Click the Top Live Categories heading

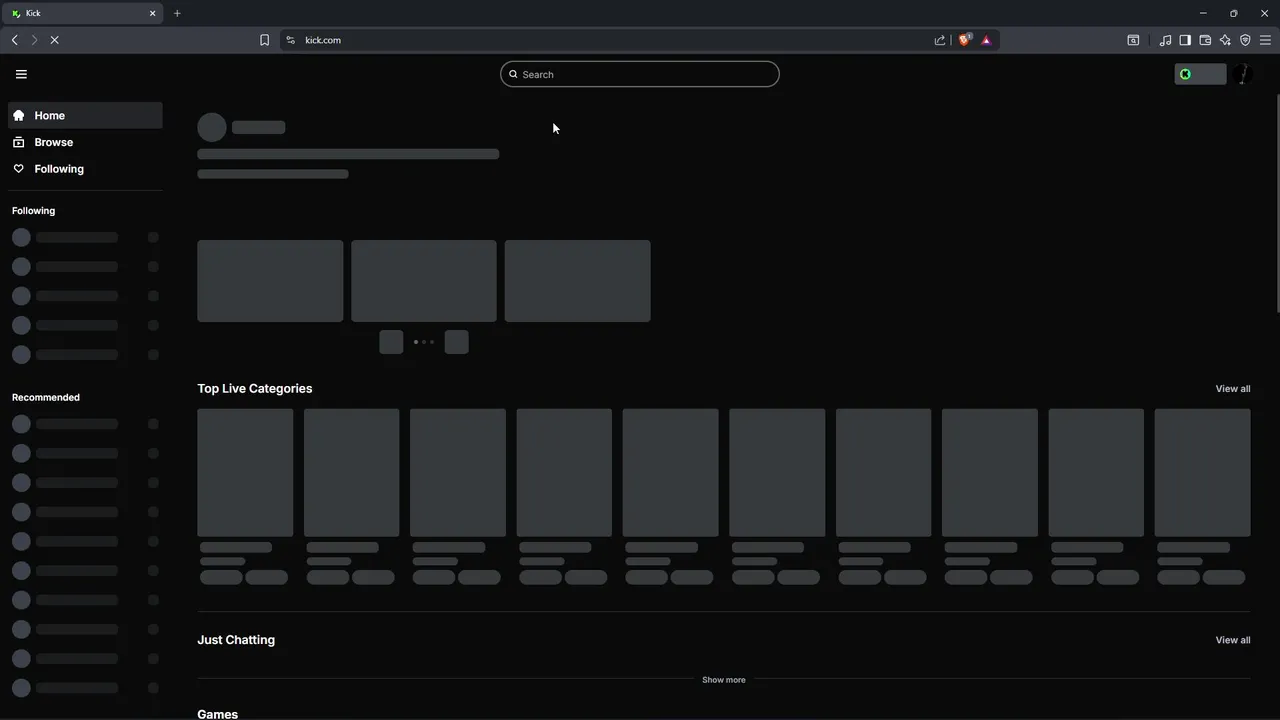coord(254,389)
